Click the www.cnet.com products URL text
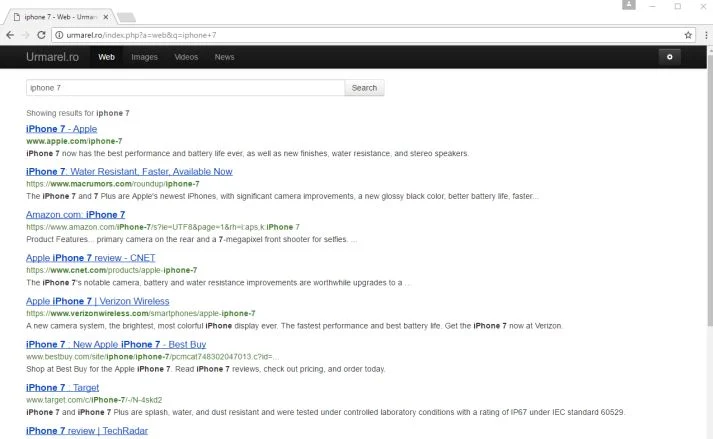 111,270
